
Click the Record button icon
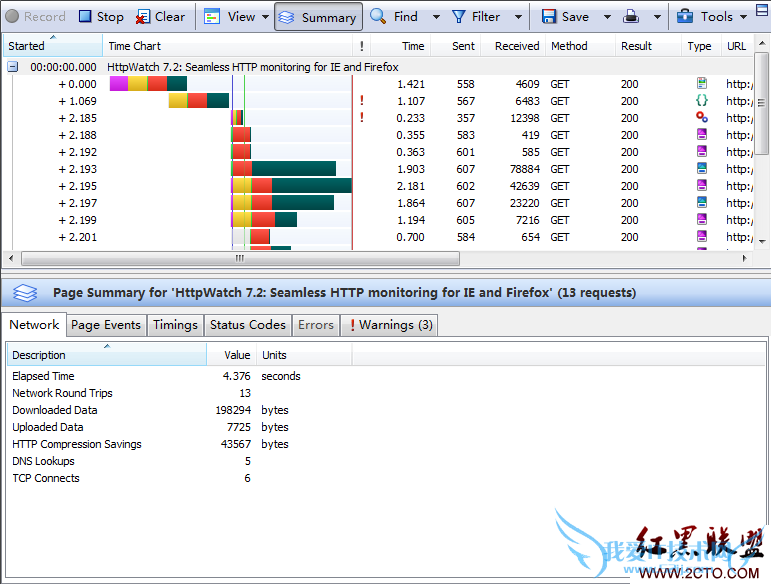12,17
